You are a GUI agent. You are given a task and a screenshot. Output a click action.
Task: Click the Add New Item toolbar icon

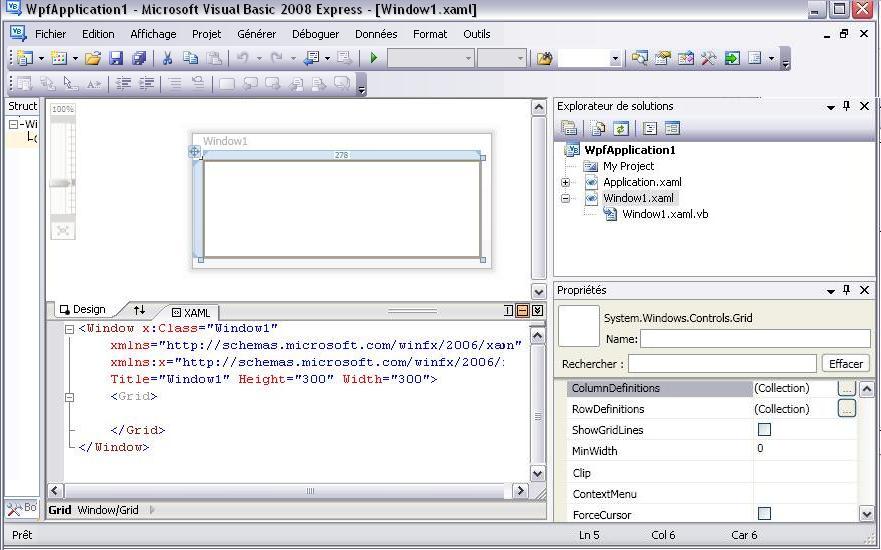tap(59, 58)
